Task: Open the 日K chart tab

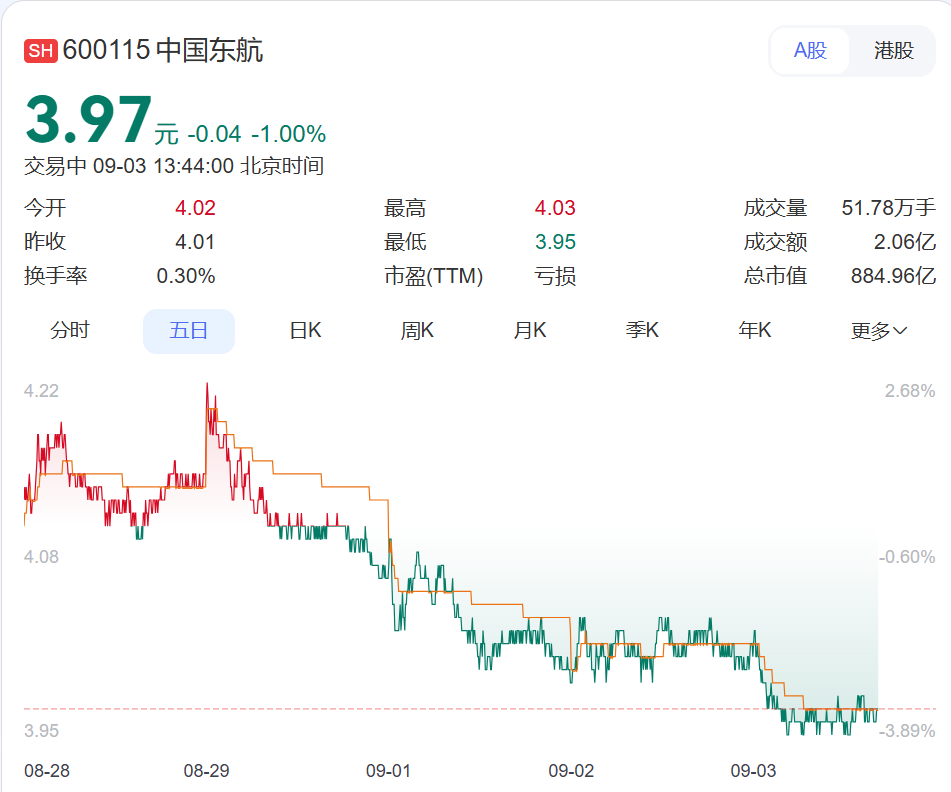Action: pyautogui.click(x=305, y=331)
